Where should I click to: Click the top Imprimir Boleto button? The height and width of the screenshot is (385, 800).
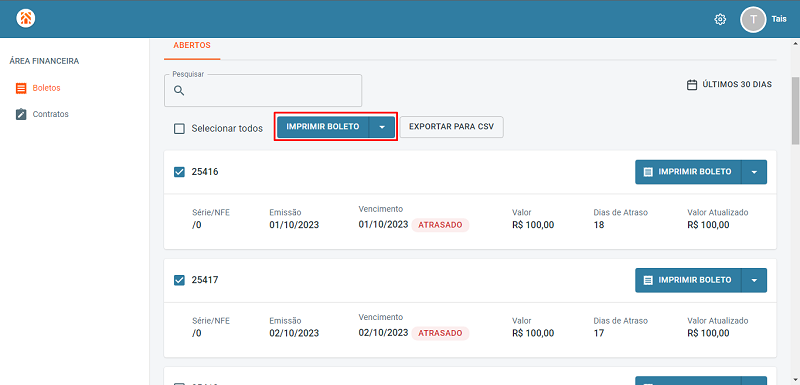pos(323,127)
